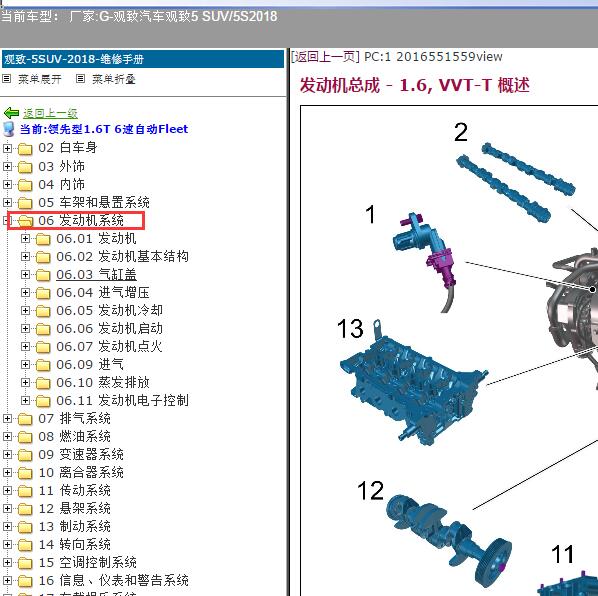Select the 11 传动系统 tree item
The image size is (598, 596).
coord(74,490)
